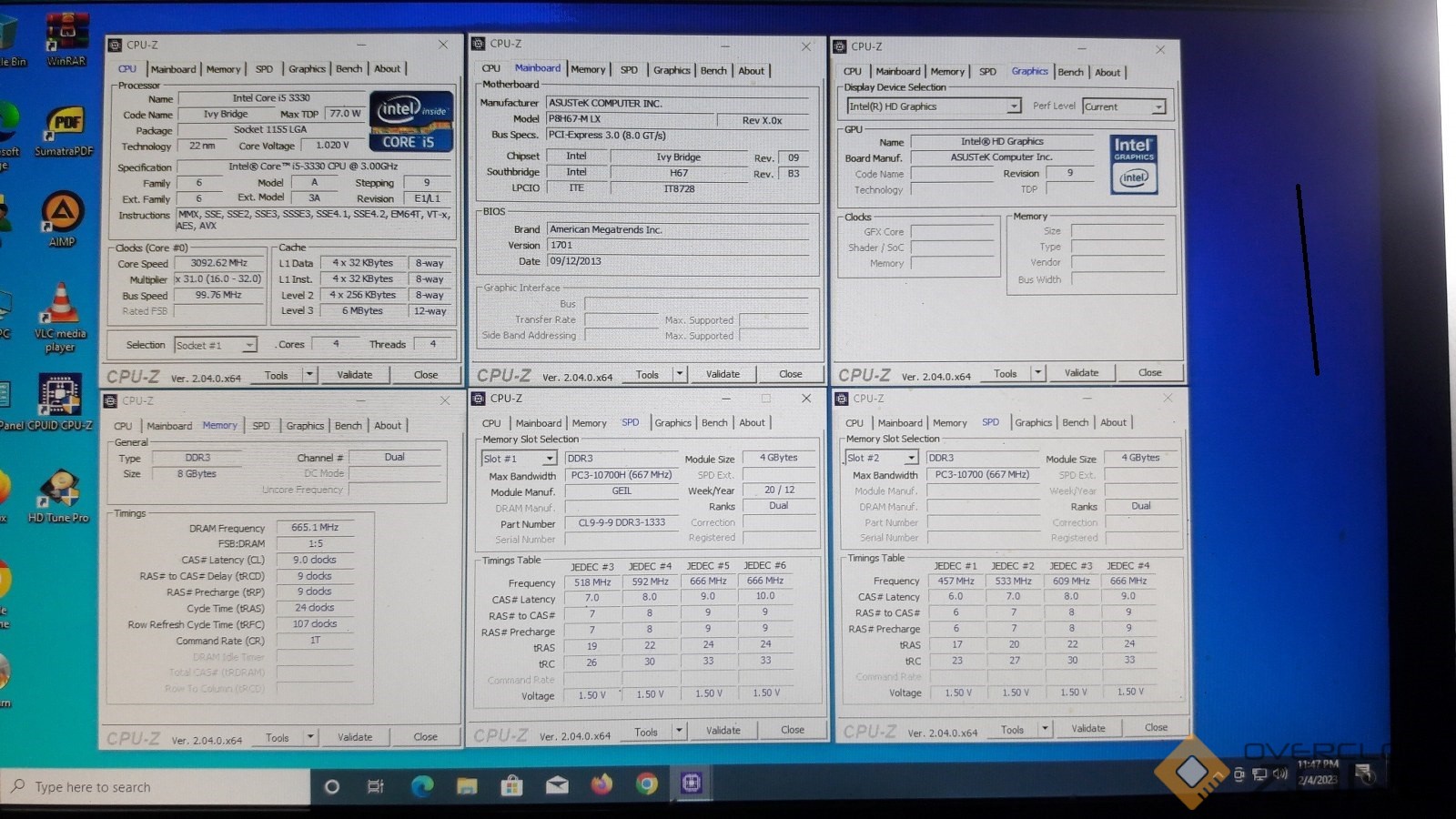Open the WinRAR desktop icon
This screenshot has width=1456, height=819.
coord(66,39)
